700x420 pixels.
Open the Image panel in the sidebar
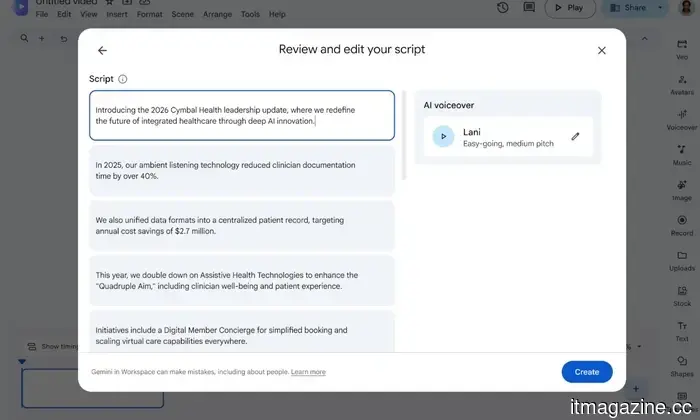682,190
